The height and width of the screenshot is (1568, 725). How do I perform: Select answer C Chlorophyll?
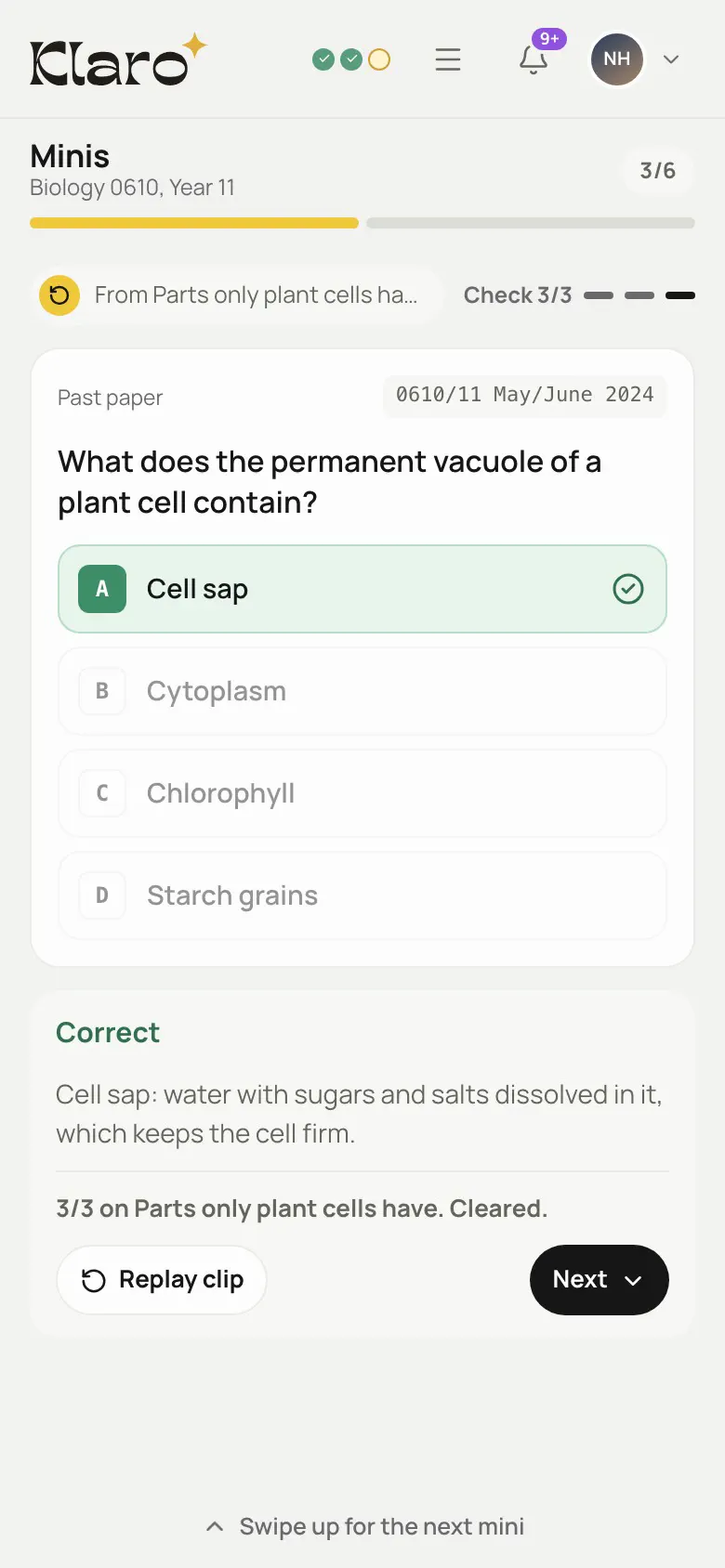pos(362,793)
